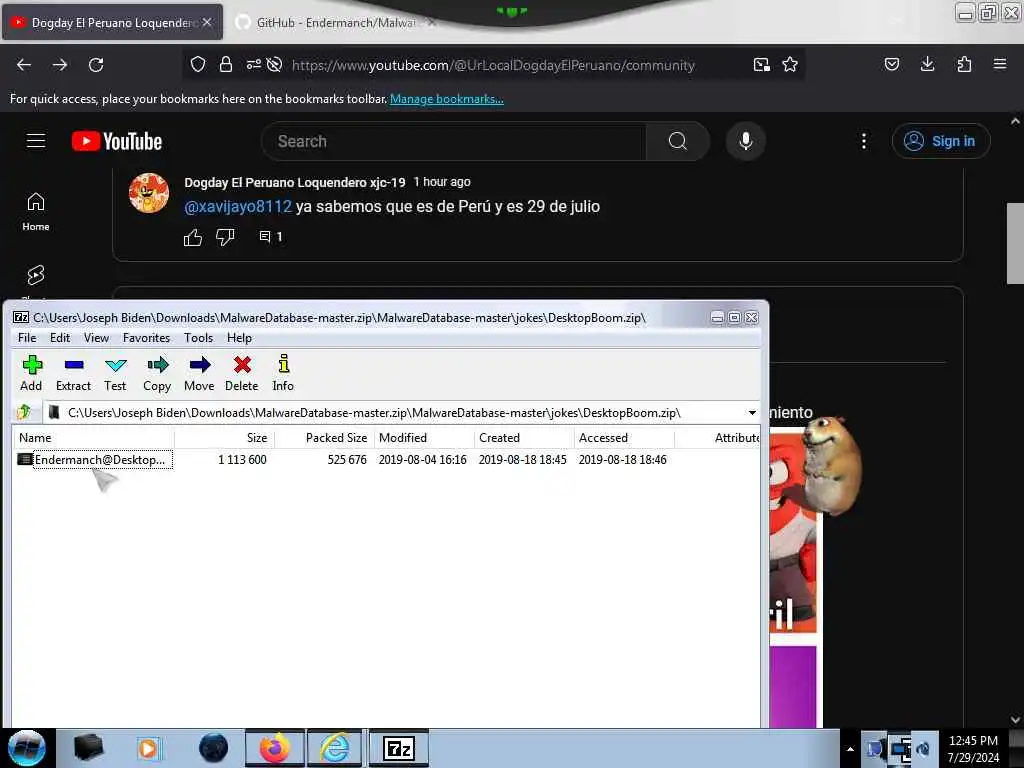Go back in Firefox browser
This screenshot has height=768, width=1024.
(24, 65)
